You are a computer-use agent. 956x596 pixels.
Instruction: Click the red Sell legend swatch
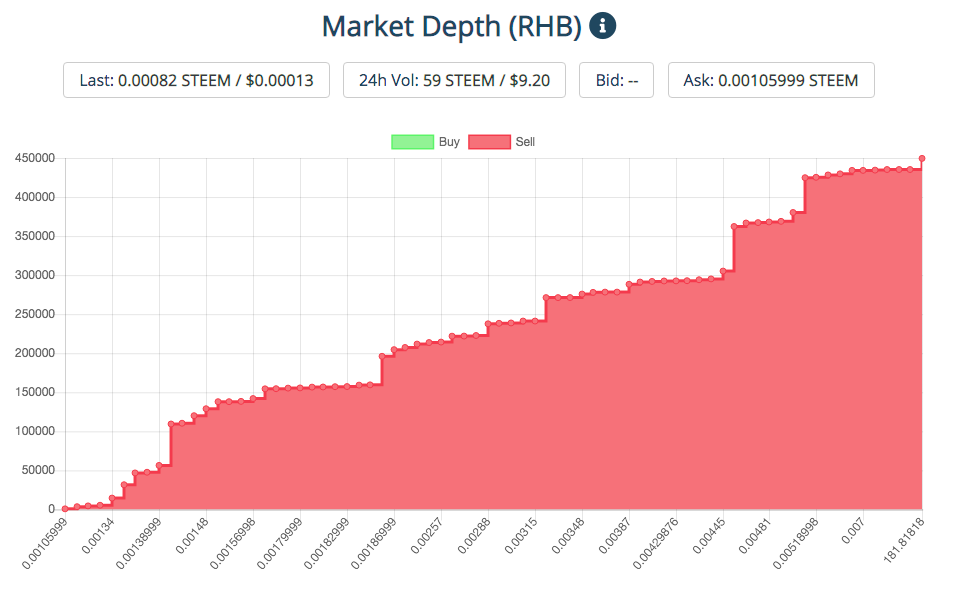click(x=490, y=142)
